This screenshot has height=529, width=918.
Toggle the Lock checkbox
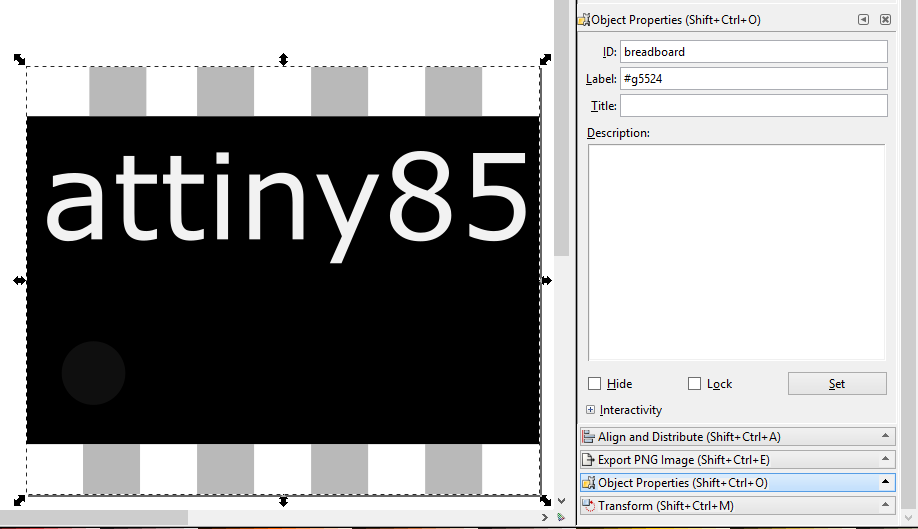(694, 383)
